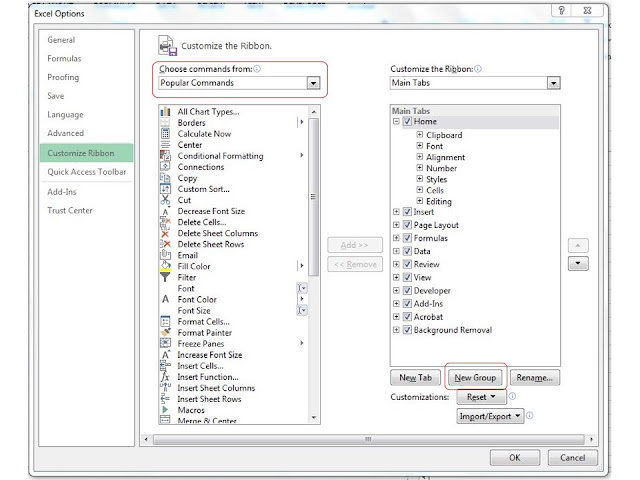This screenshot has width=640, height=480.
Task: Expand the Insert tab node
Action: [x=396, y=212]
